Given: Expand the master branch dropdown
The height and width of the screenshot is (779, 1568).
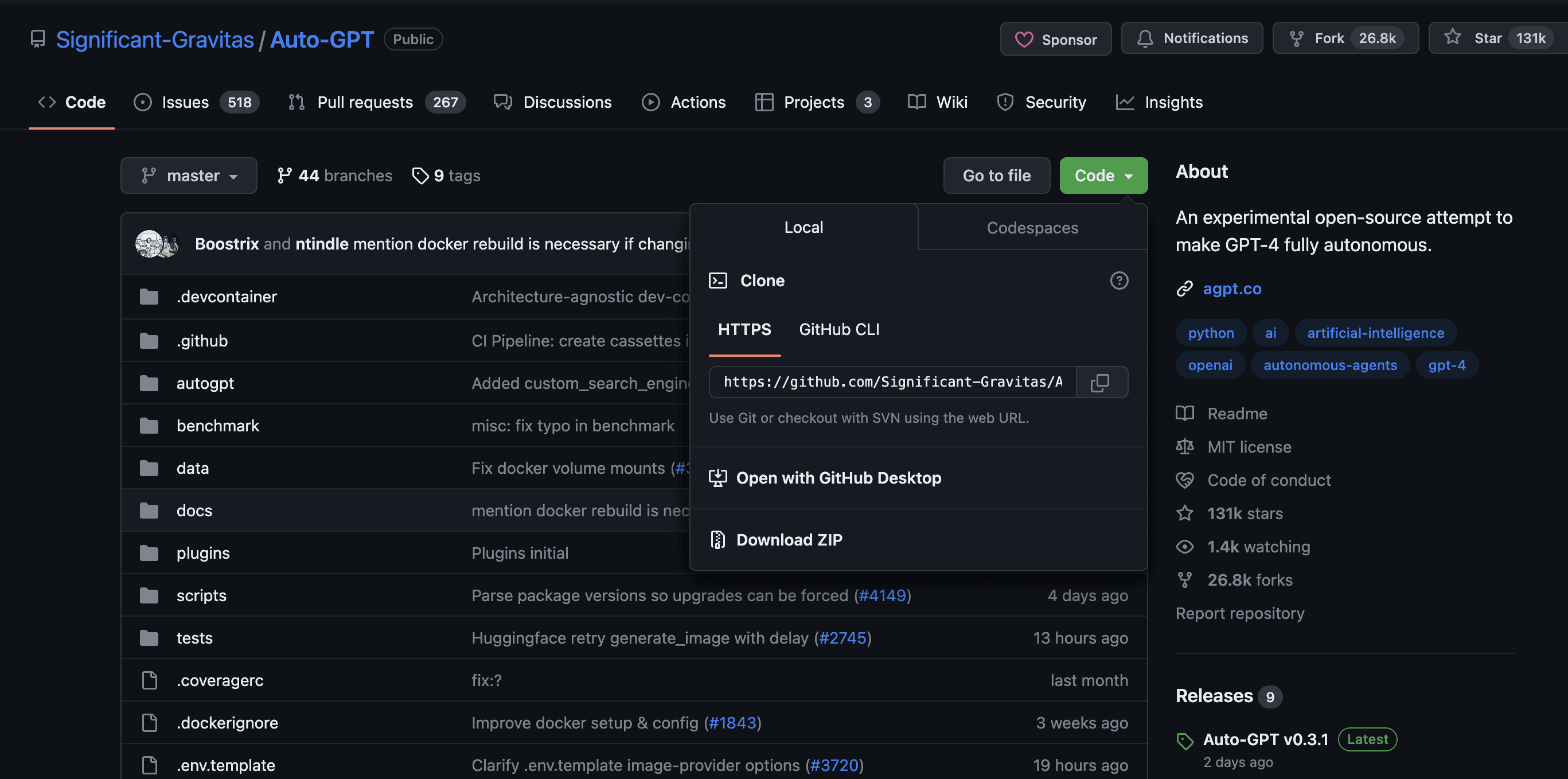Looking at the screenshot, I should click(x=189, y=176).
